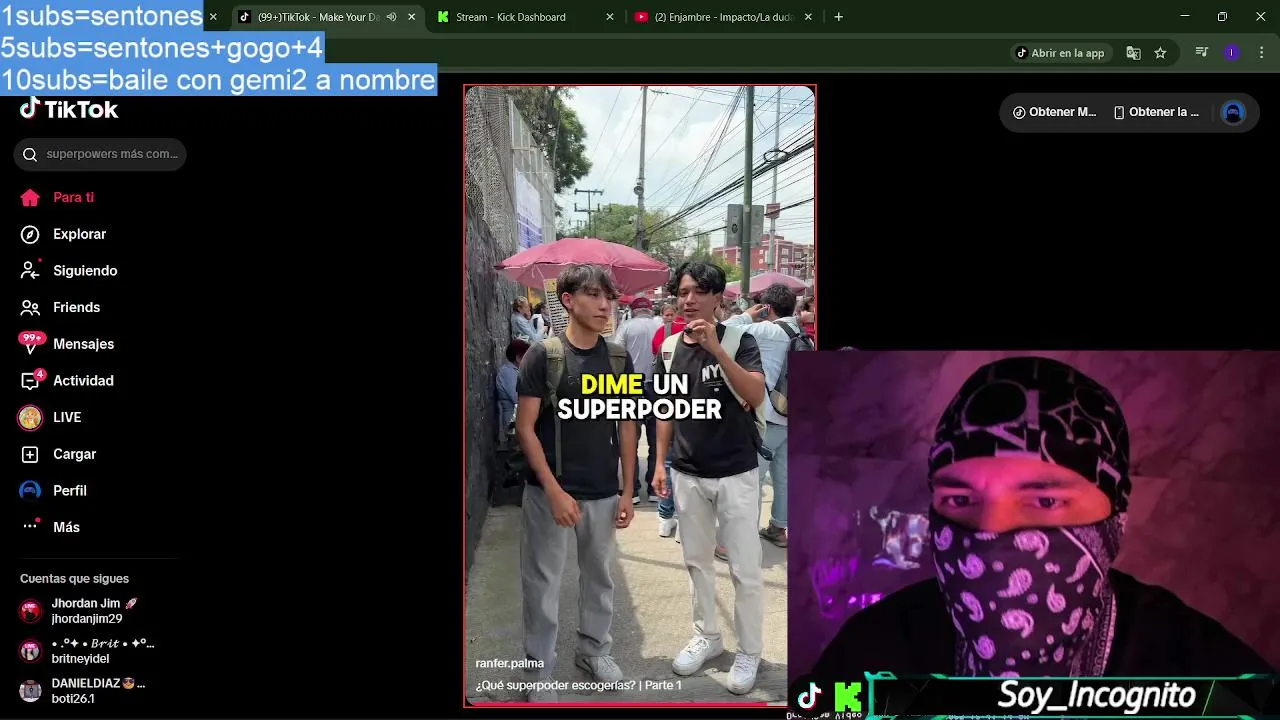Click the Actividad icon with badge 4
This screenshot has height=720, width=1280.
tap(31, 380)
